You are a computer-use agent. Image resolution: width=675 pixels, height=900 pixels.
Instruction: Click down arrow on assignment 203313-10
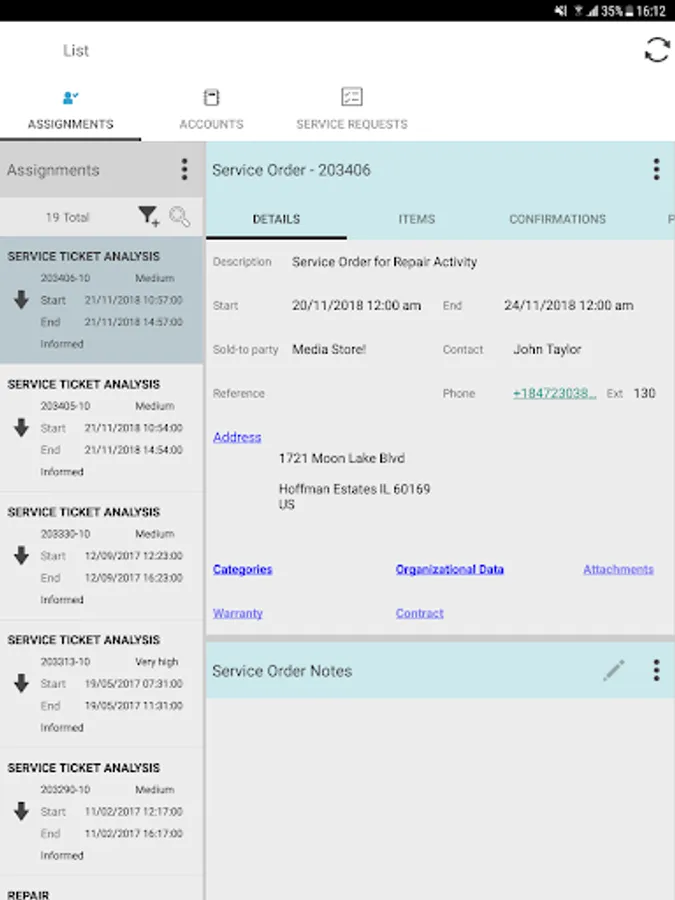click(x=21, y=684)
